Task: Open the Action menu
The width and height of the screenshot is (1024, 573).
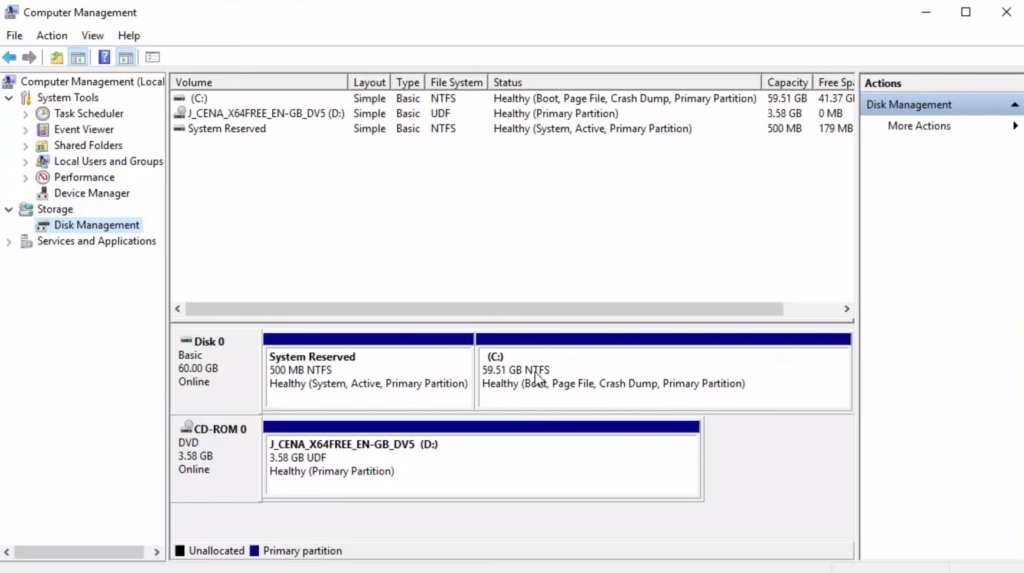Action: click(52, 35)
